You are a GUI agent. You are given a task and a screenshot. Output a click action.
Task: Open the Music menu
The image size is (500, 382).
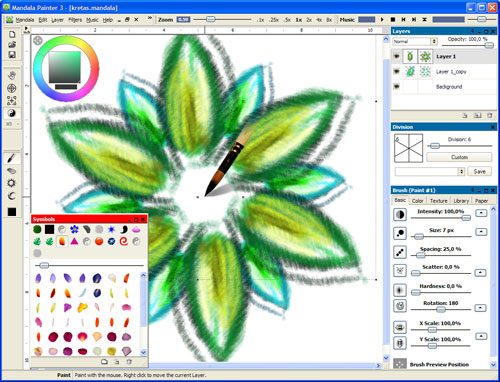point(92,20)
